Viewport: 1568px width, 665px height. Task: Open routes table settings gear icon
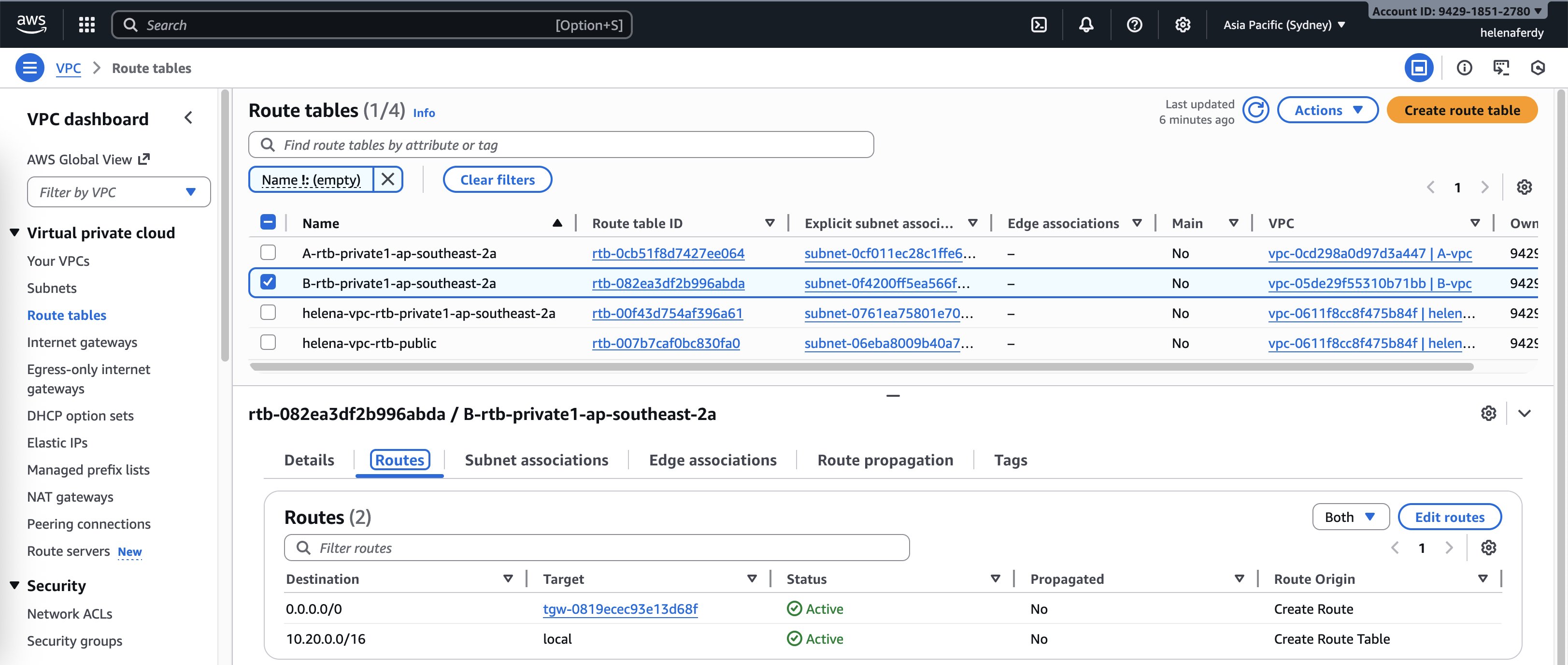[x=1488, y=548]
